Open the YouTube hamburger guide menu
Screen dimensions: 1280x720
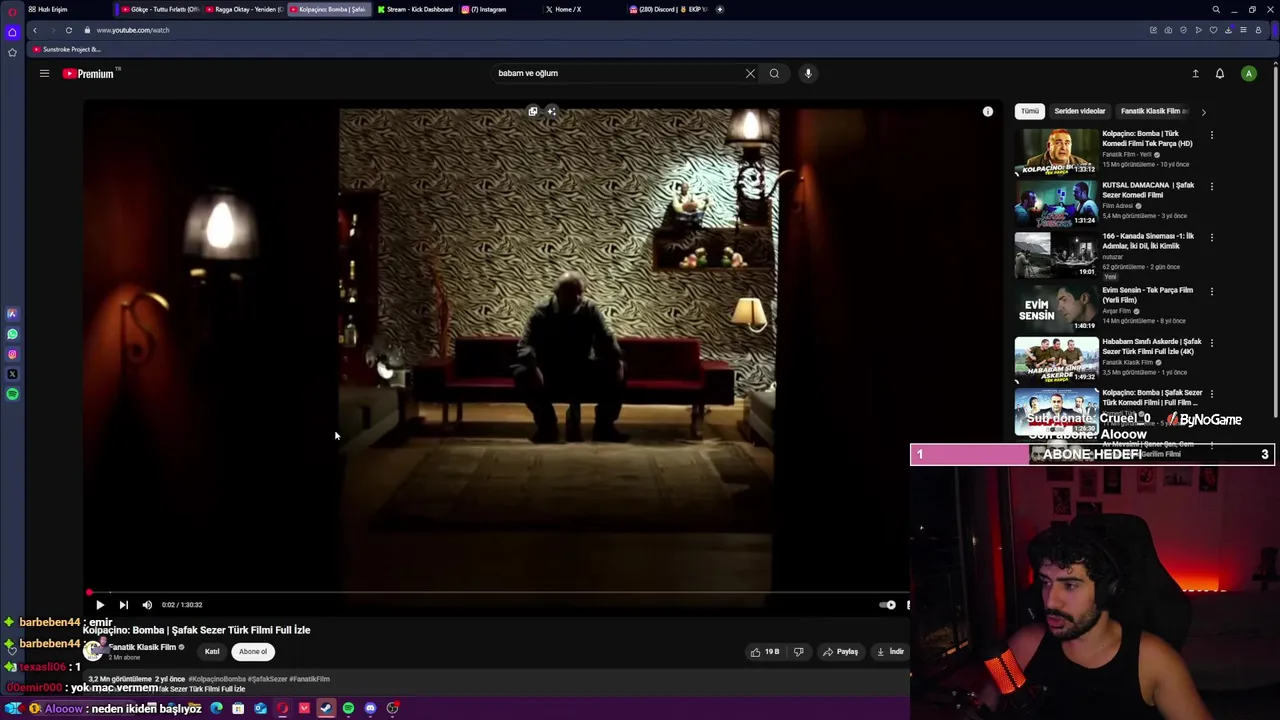tap(44, 73)
